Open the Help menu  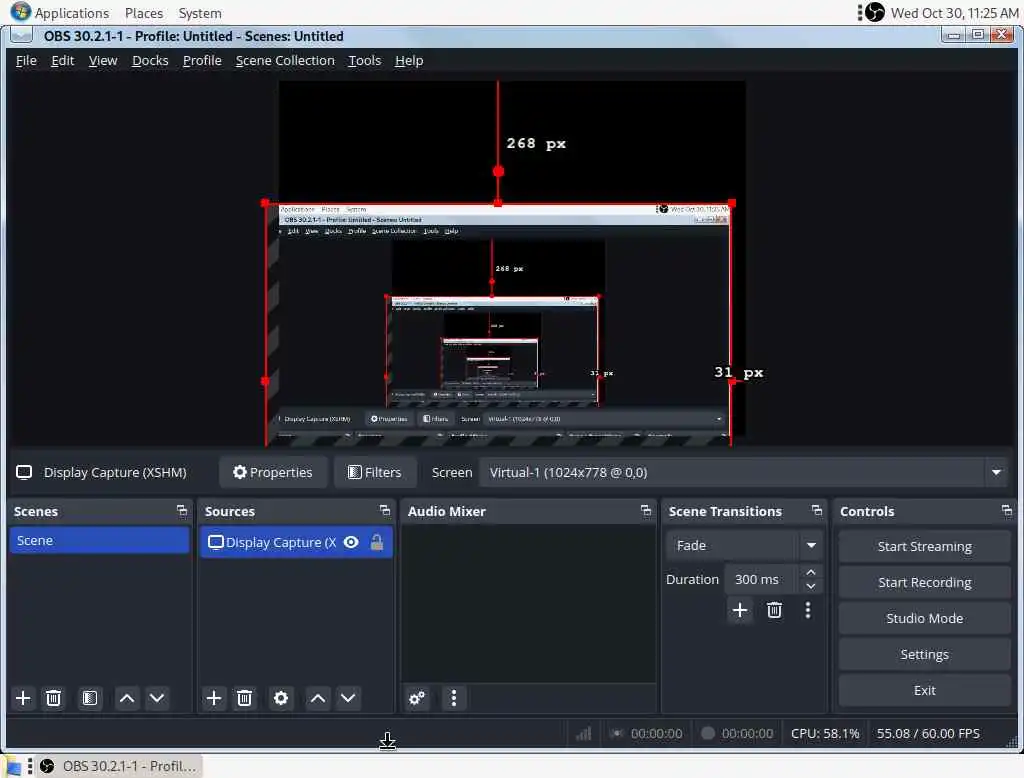(x=409, y=61)
